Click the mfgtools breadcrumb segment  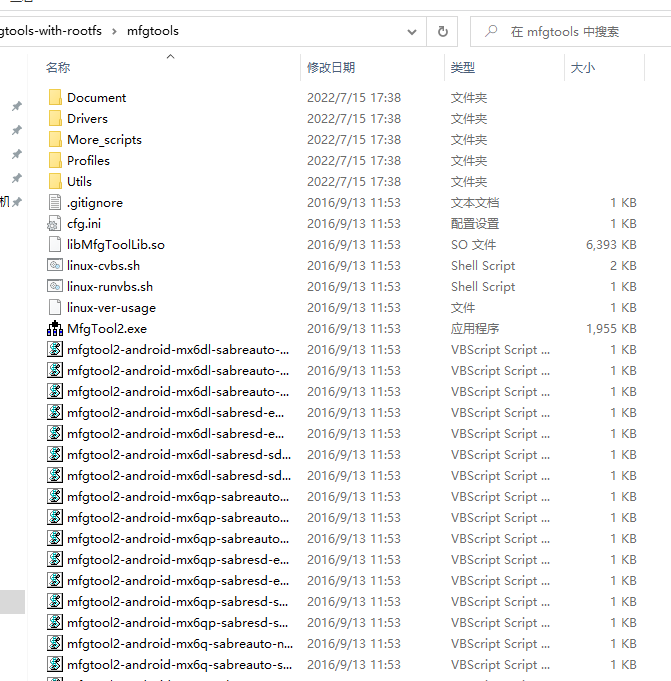click(153, 31)
